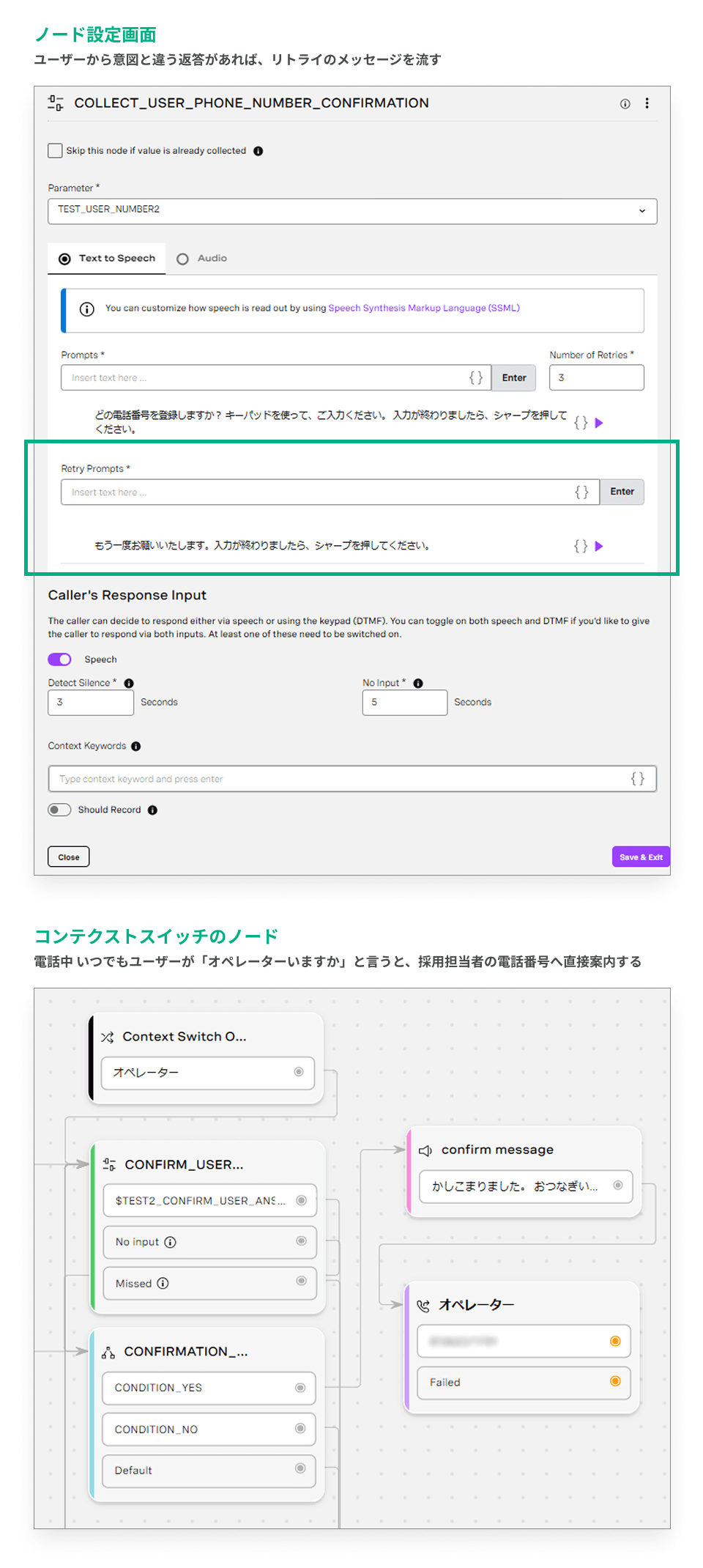This screenshot has height=1568, width=703.
Task: Click the オペレーター call transfer phone icon
Action: point(423,1305)
